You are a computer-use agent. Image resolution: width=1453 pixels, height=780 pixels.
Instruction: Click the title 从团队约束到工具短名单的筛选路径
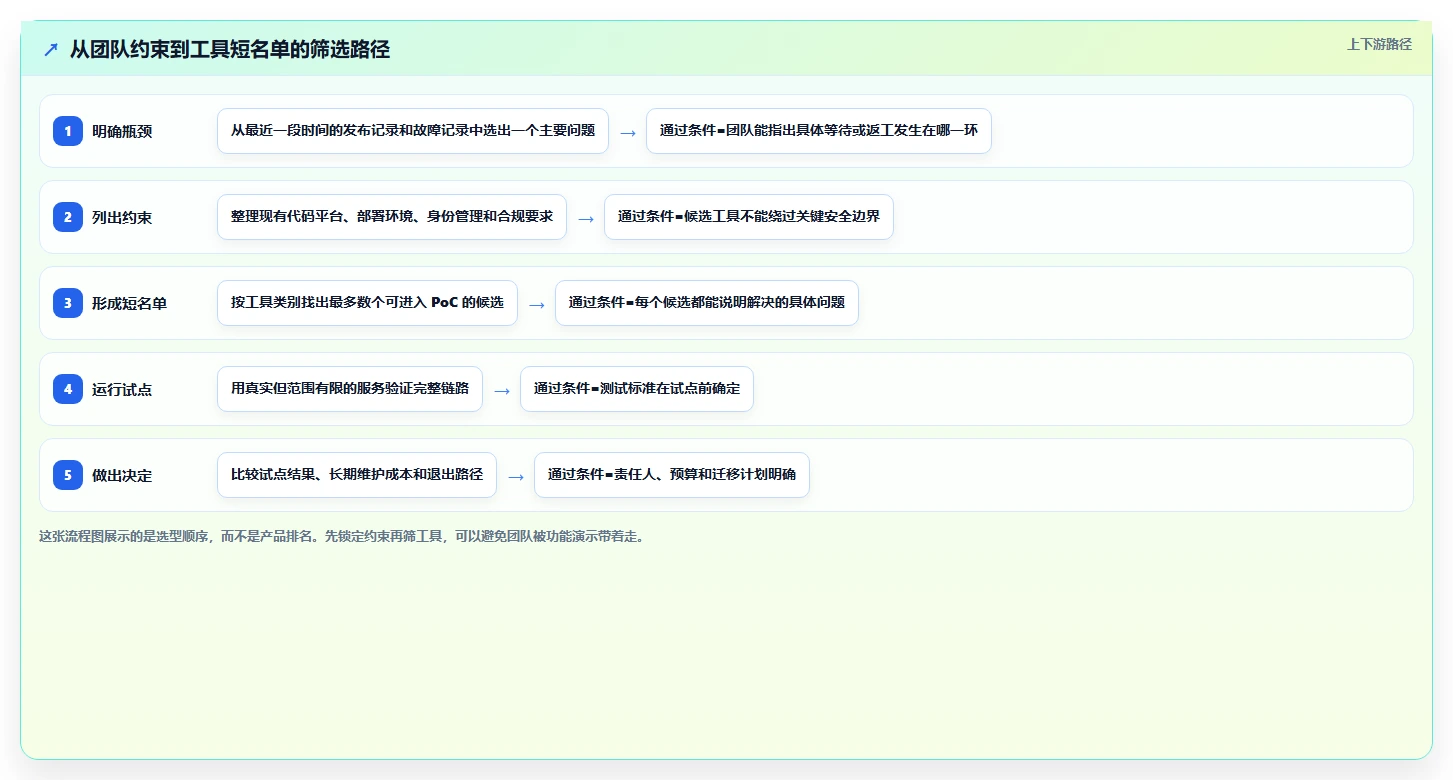click(230, 49)
